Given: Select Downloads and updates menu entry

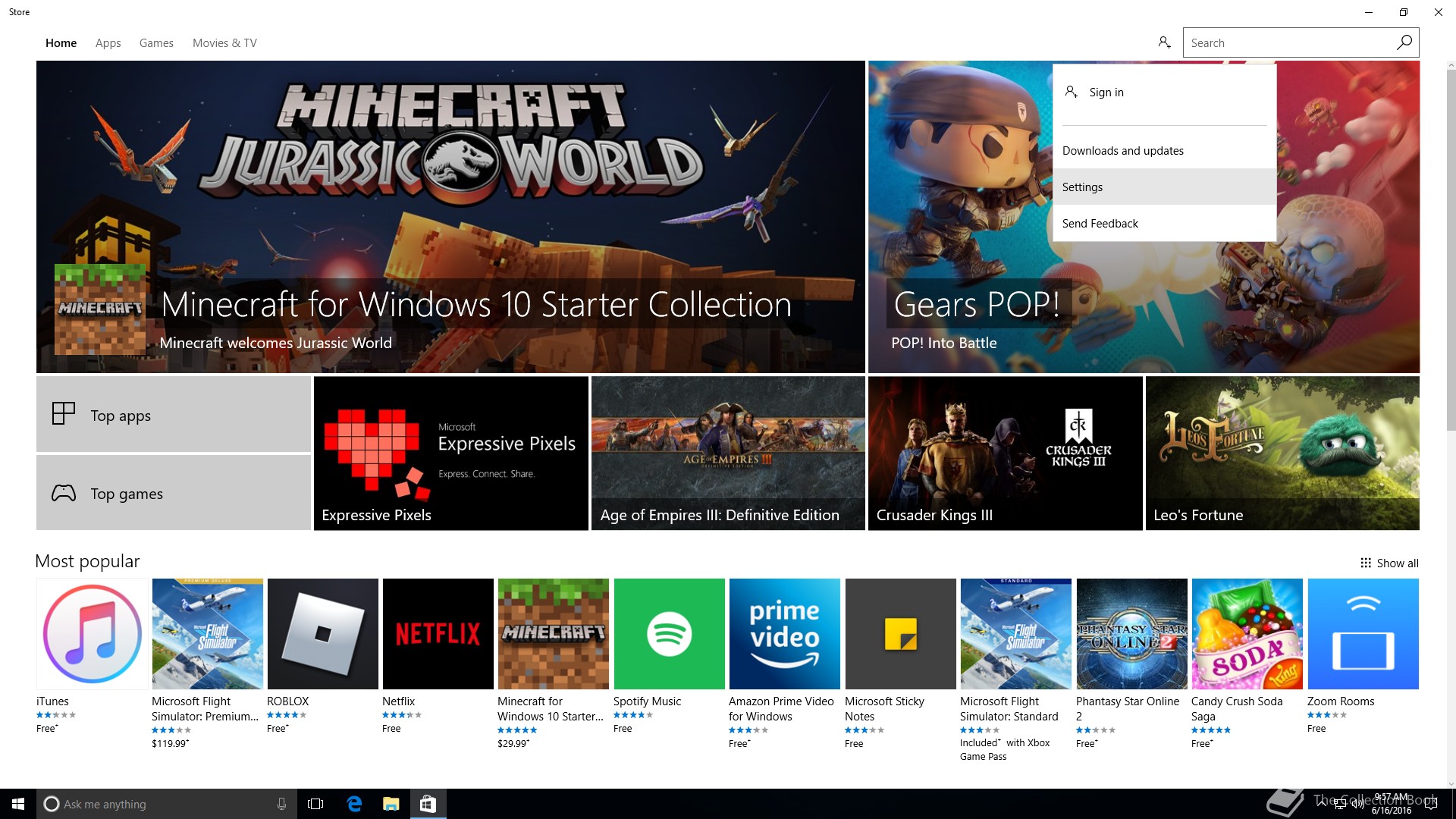Looking at the screenshot, I should pyautogui.click(x=1164, y=151).
